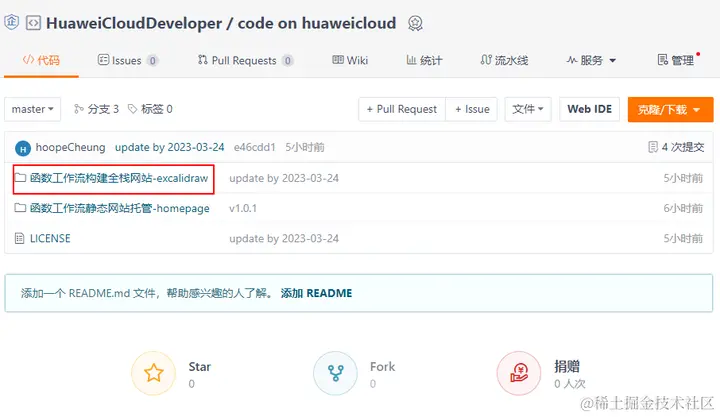Open commit message in LICENSE row
The image size is (720, 417).
coord(284,239)
